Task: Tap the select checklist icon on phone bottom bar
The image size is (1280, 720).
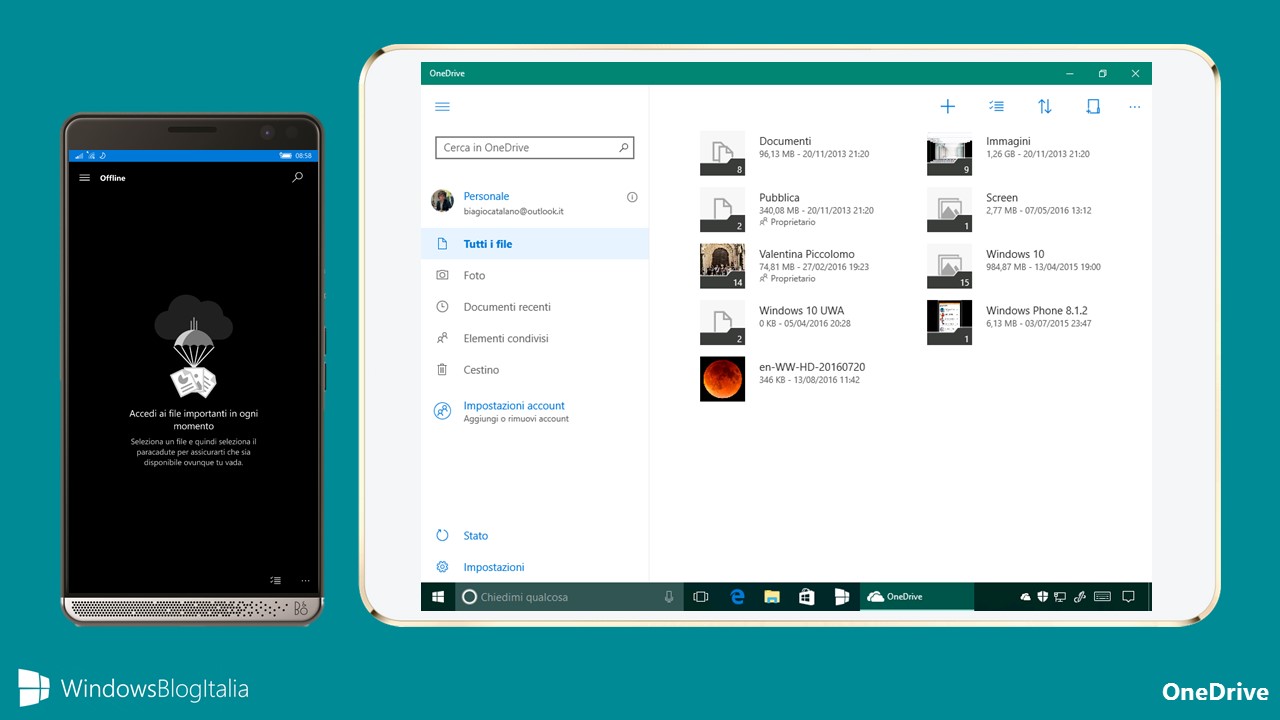Action: pyautogui.click(x=276, y=580)
